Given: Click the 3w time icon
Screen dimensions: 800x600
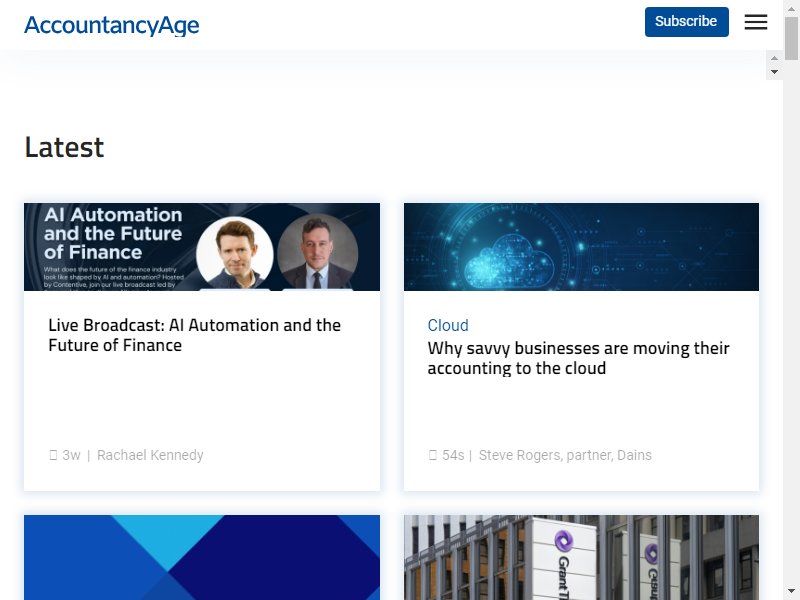Looking at the screenshot, I should point(53,455).
